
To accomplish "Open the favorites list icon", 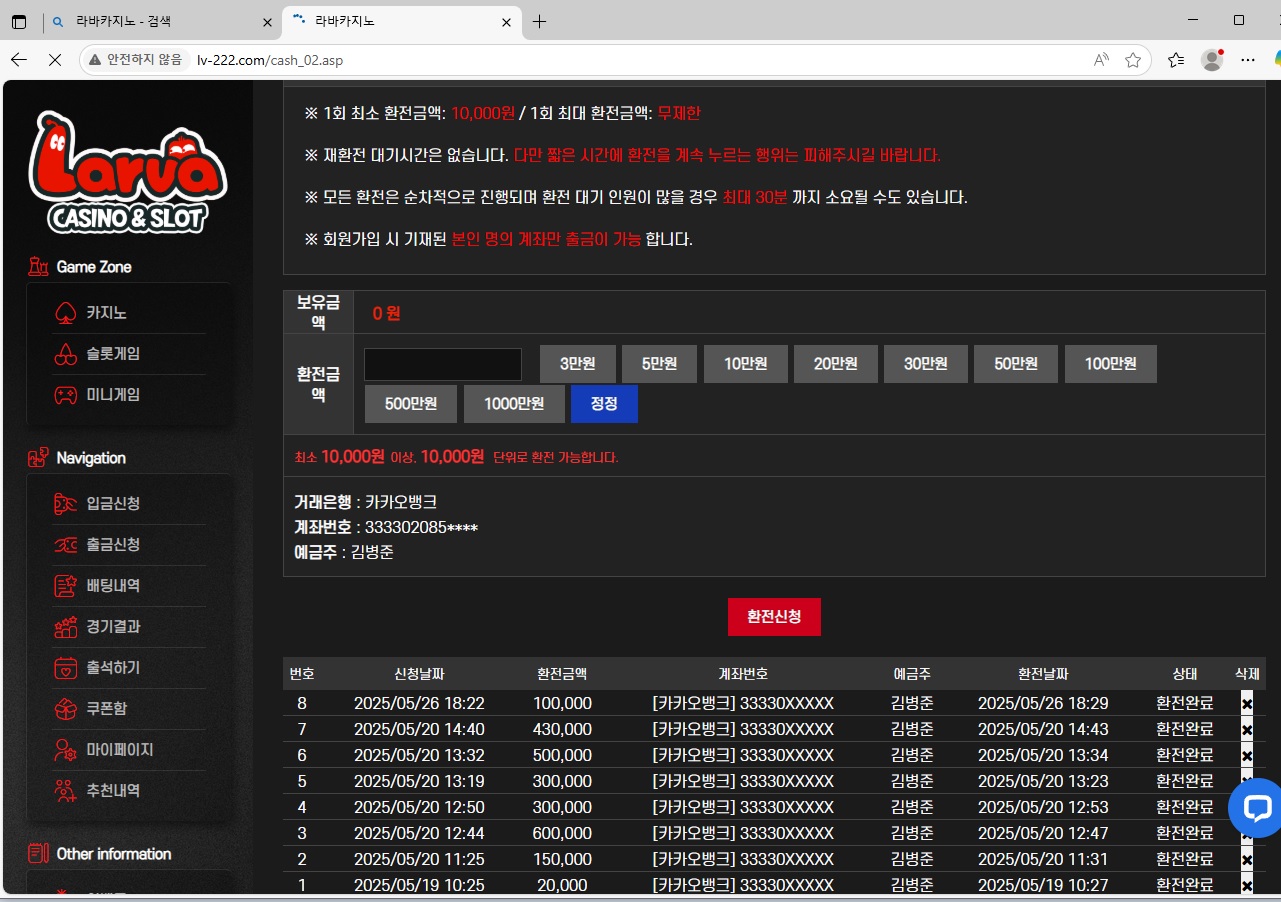I will pos(1176,60).
